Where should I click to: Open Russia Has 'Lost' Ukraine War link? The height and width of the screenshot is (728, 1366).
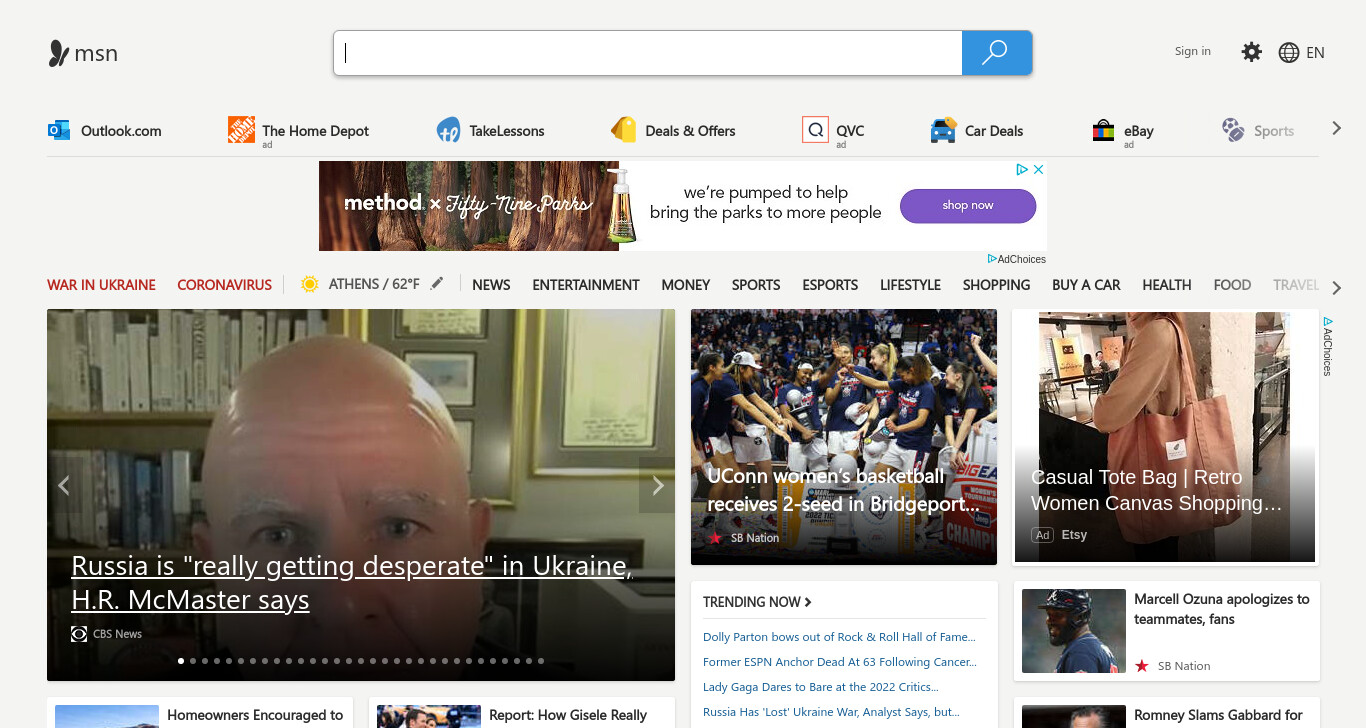[x=831, y=712]
